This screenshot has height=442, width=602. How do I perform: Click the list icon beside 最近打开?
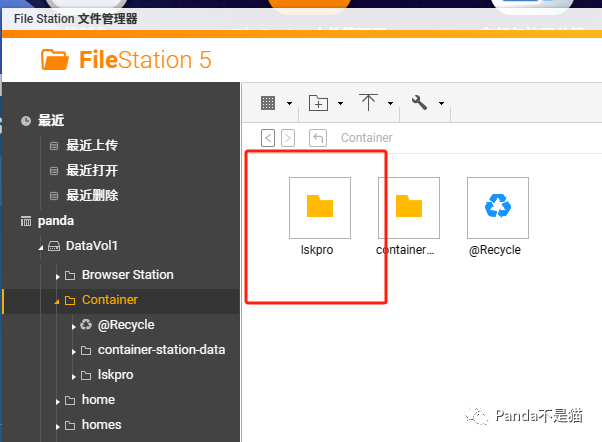point(54,171)
